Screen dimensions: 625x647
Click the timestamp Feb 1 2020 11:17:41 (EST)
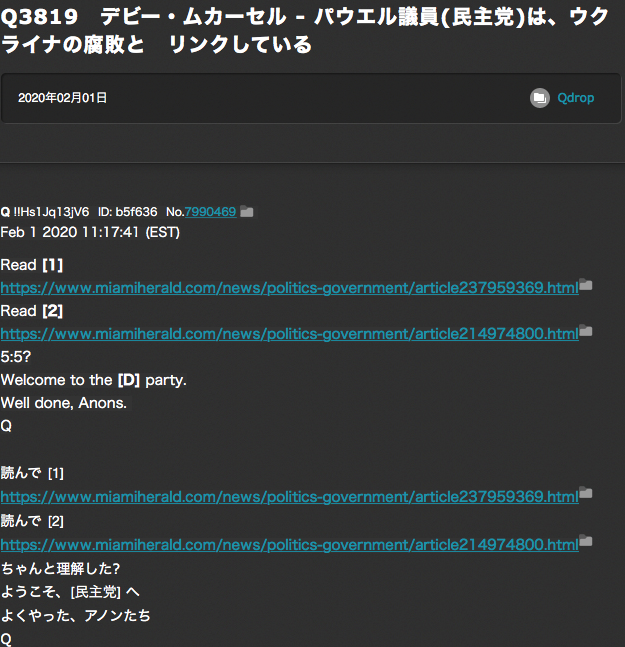point(90,232)
